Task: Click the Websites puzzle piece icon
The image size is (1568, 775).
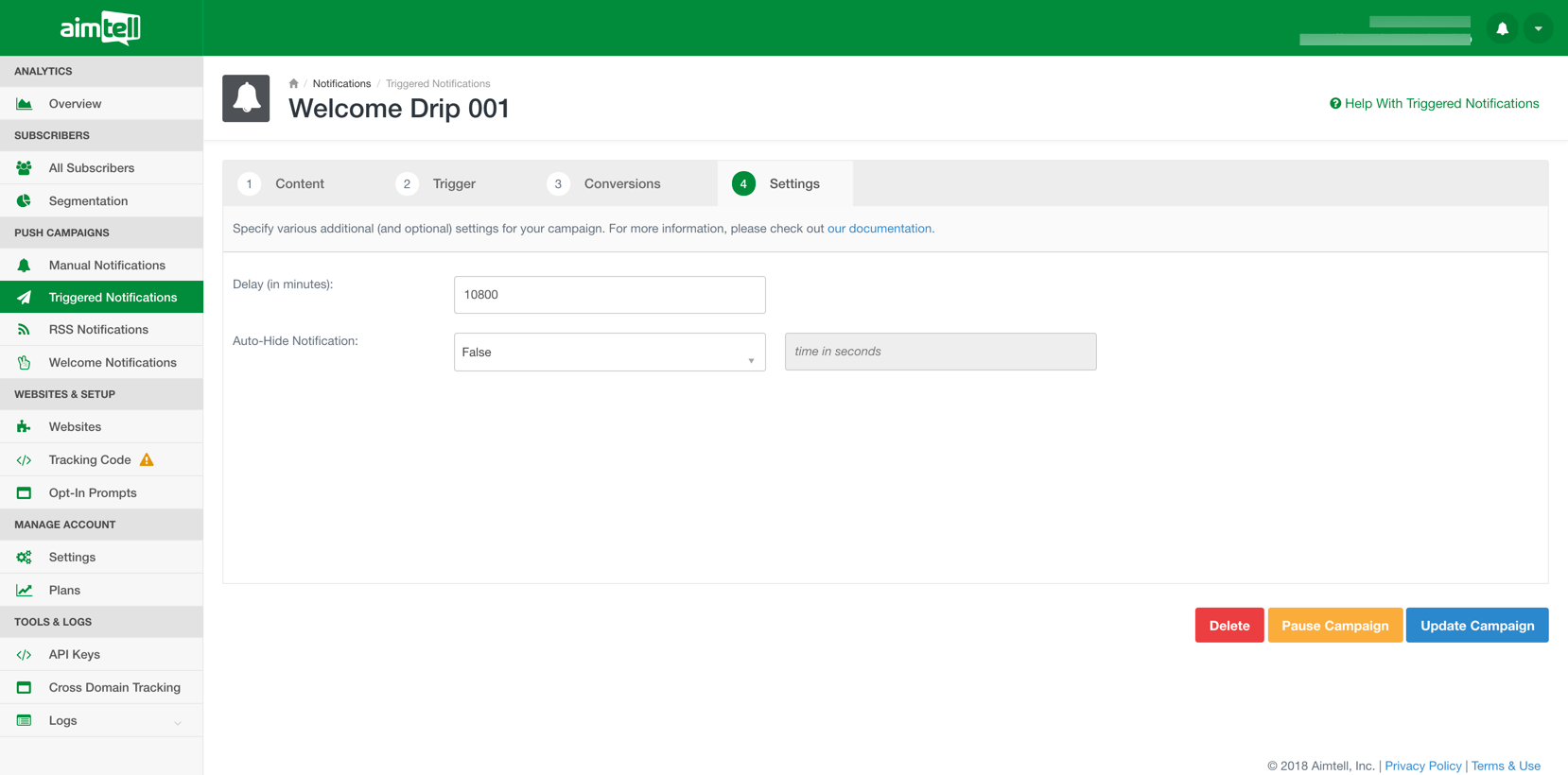Action: click(x=24, y=427)
